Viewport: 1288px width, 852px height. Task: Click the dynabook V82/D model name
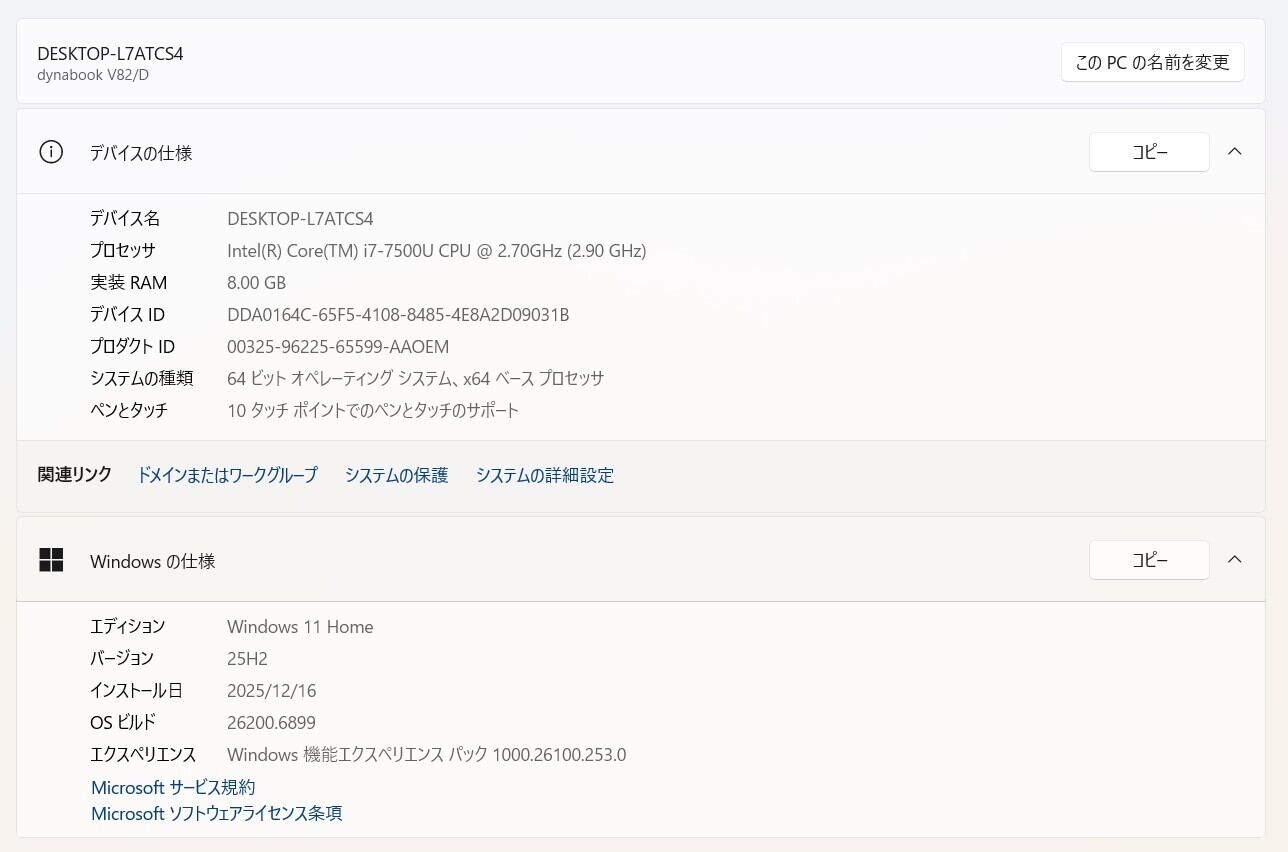(x=93, y=75)
